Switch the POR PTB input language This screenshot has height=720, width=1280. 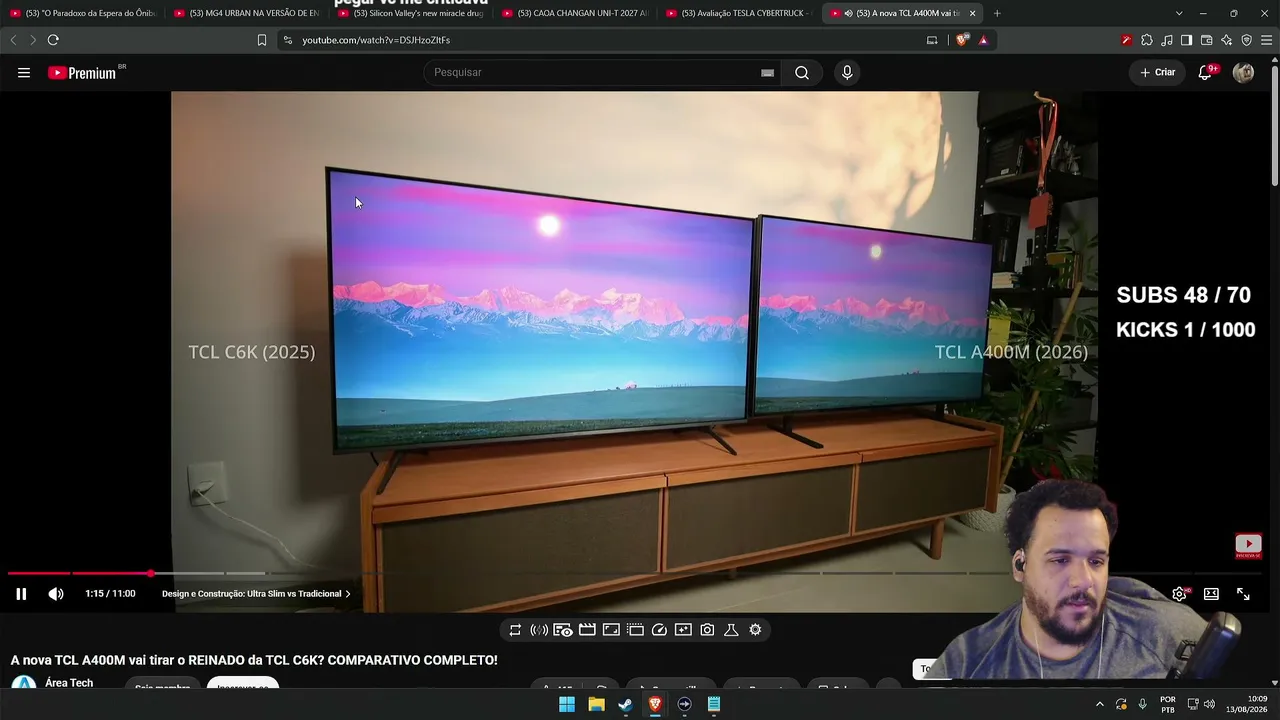tap(1168, 704)
